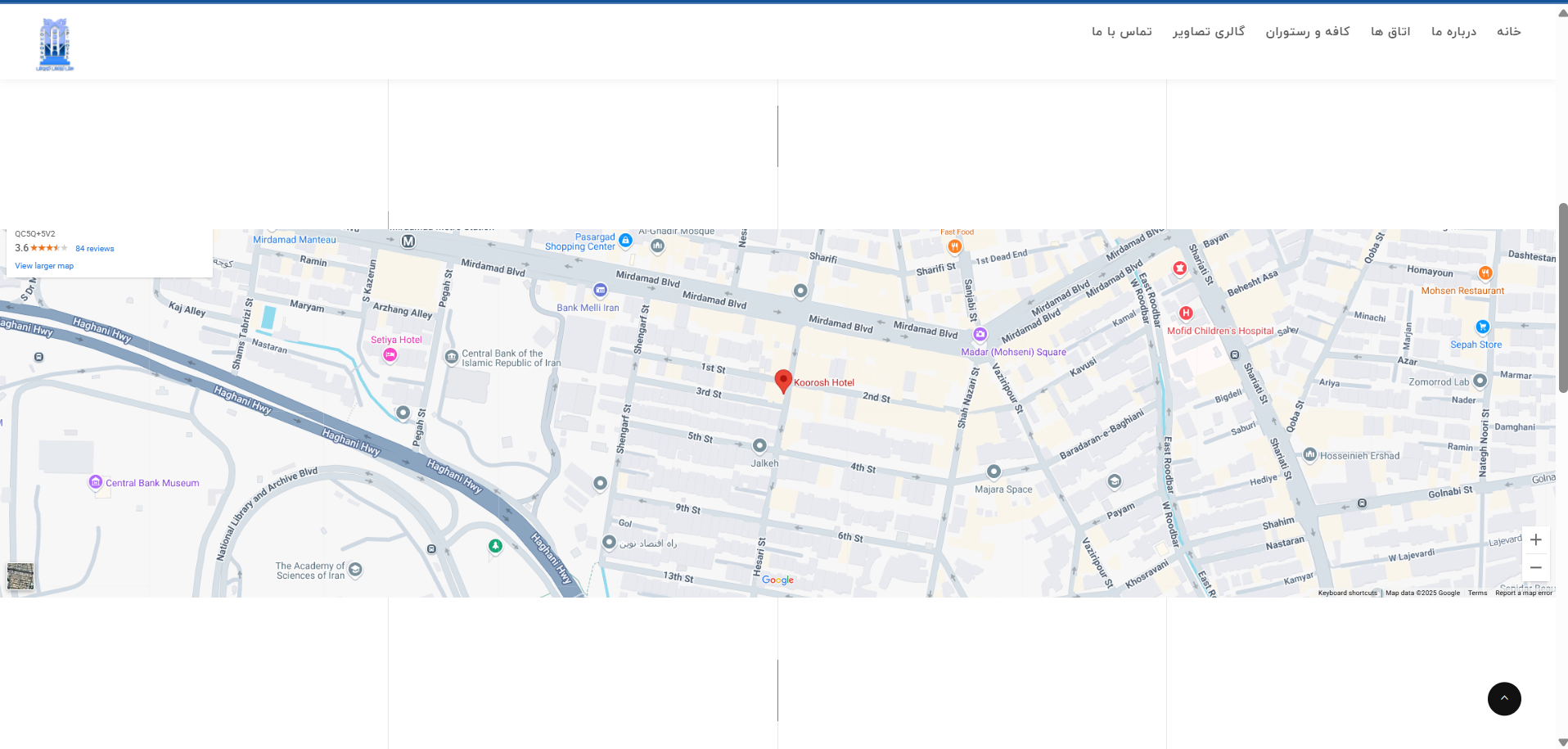Click the Map data ©2025 Google text
The height and width of the screenshot is (749, 1568).
click(x=1422, y=593)
